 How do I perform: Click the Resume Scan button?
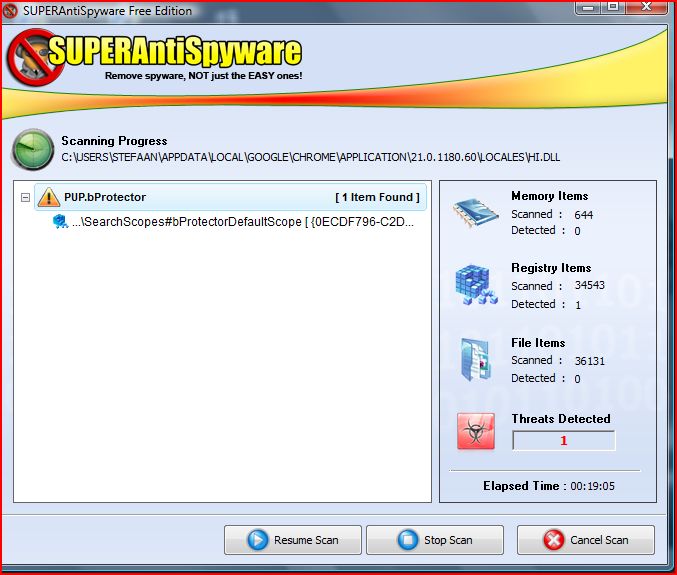click(x=292, y=540)
